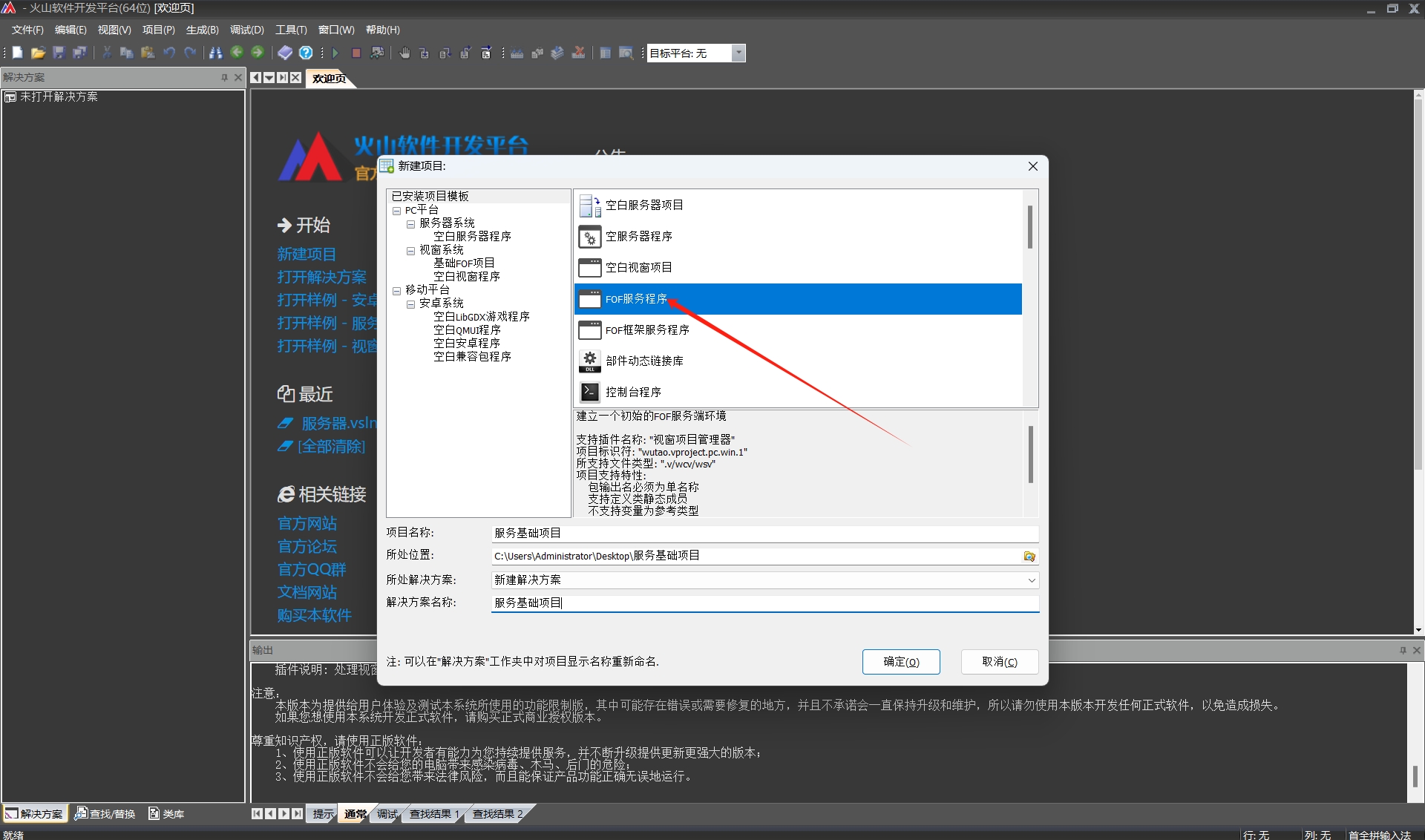Click the Step Over debug icon
The height and width of the screenshot is (840, 1425).
(x=445, y=53)
